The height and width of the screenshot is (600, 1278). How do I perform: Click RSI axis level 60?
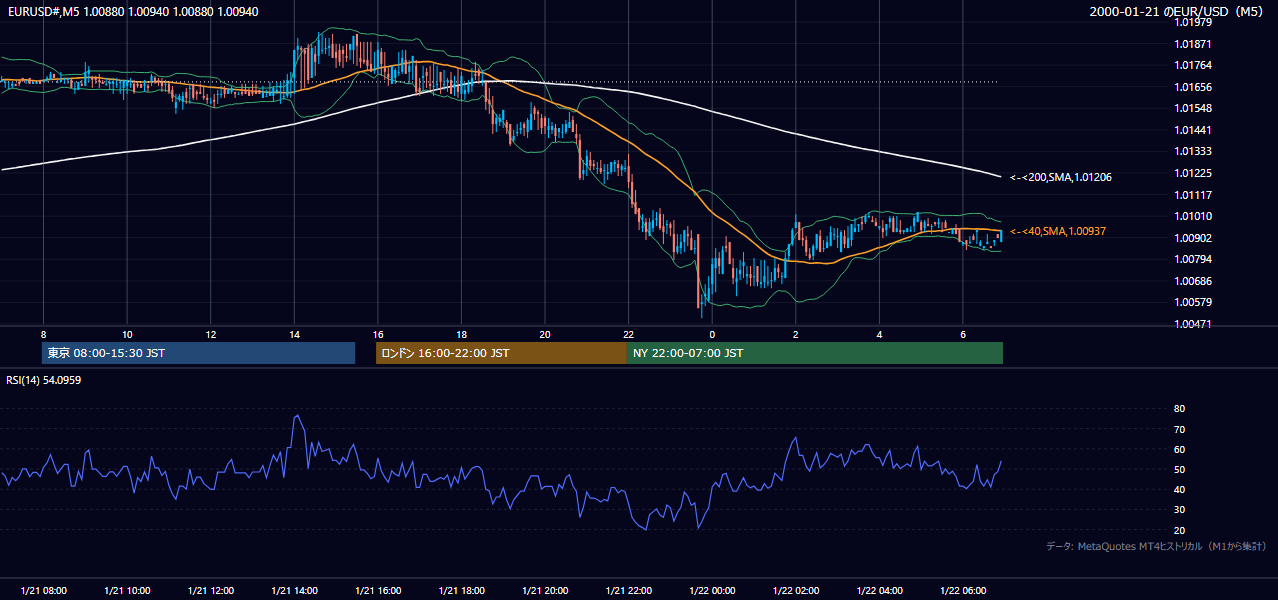pyautogui.click(x=1180, y=449)
